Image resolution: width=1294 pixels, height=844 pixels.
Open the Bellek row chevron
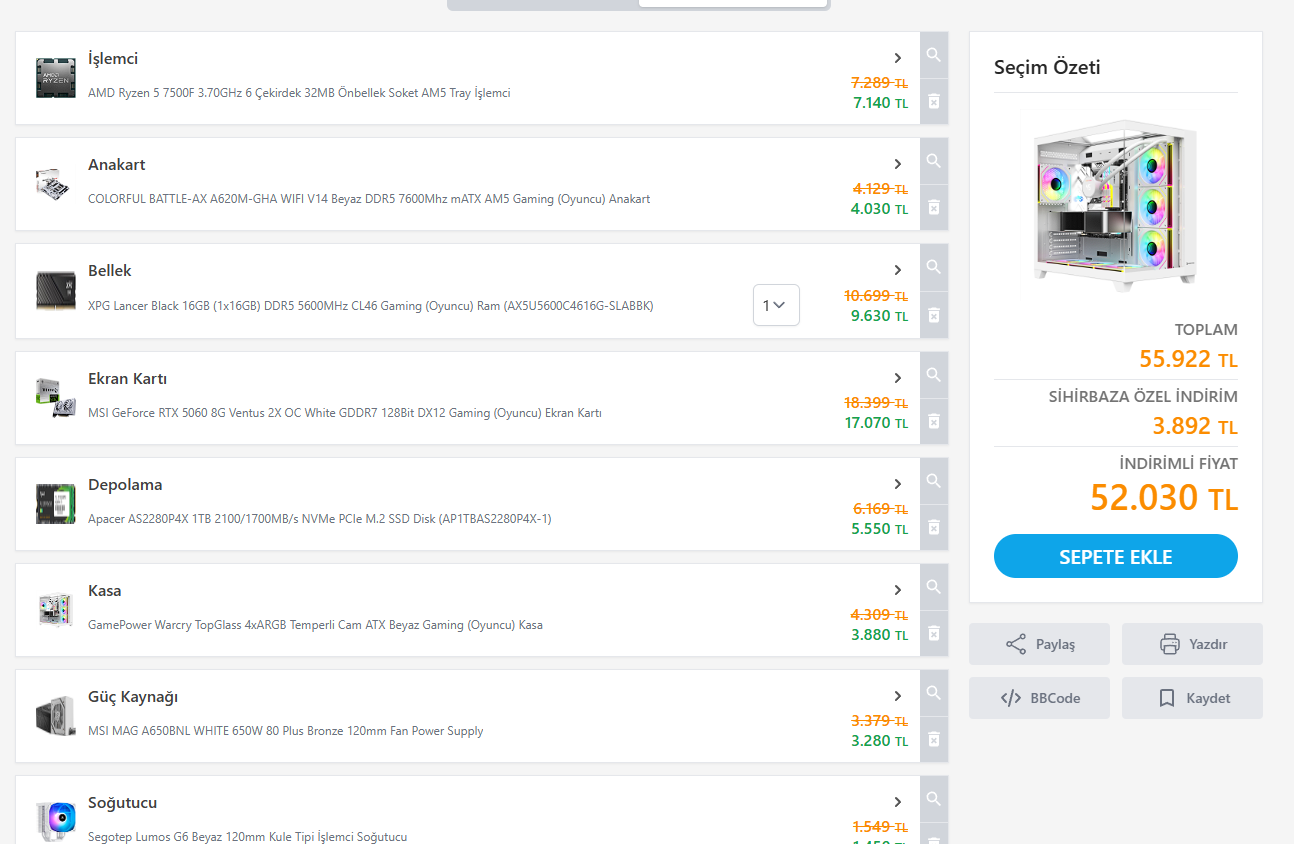click(x=898, y=270)
